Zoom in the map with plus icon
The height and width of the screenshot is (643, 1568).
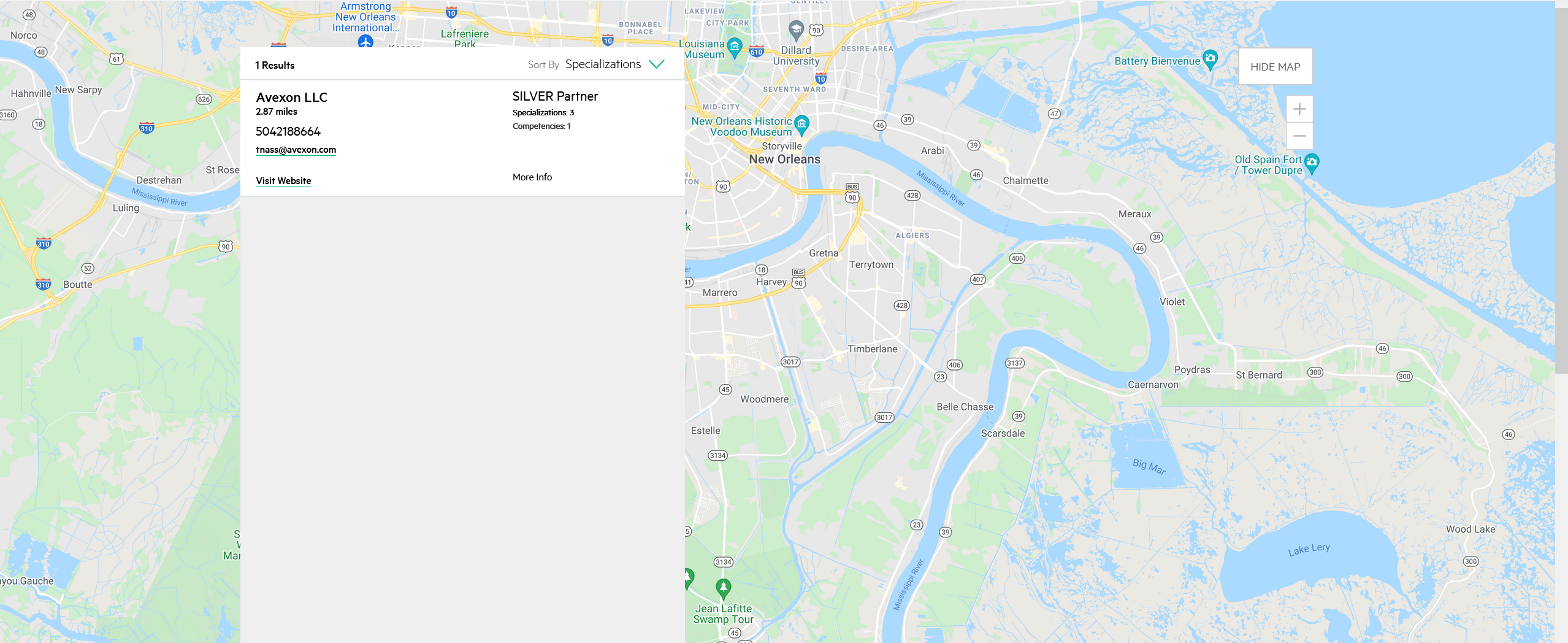[1299, 109]
